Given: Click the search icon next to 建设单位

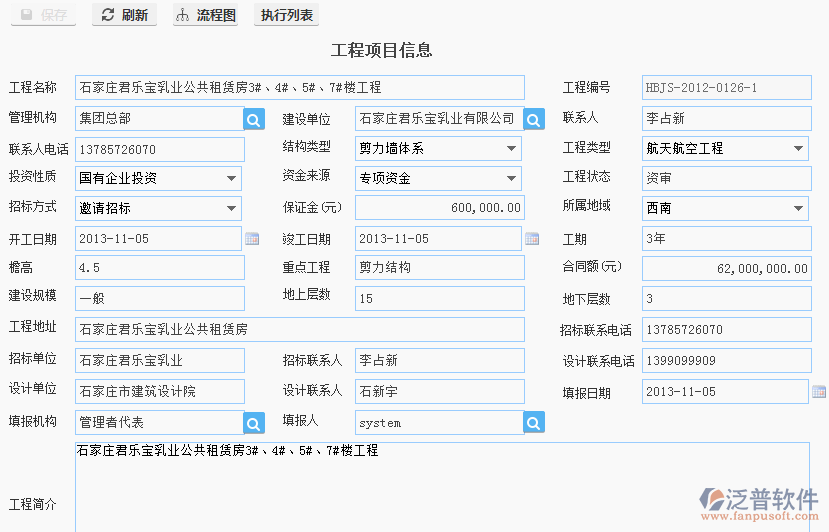Looking at the screenshot, I should 534,120.
